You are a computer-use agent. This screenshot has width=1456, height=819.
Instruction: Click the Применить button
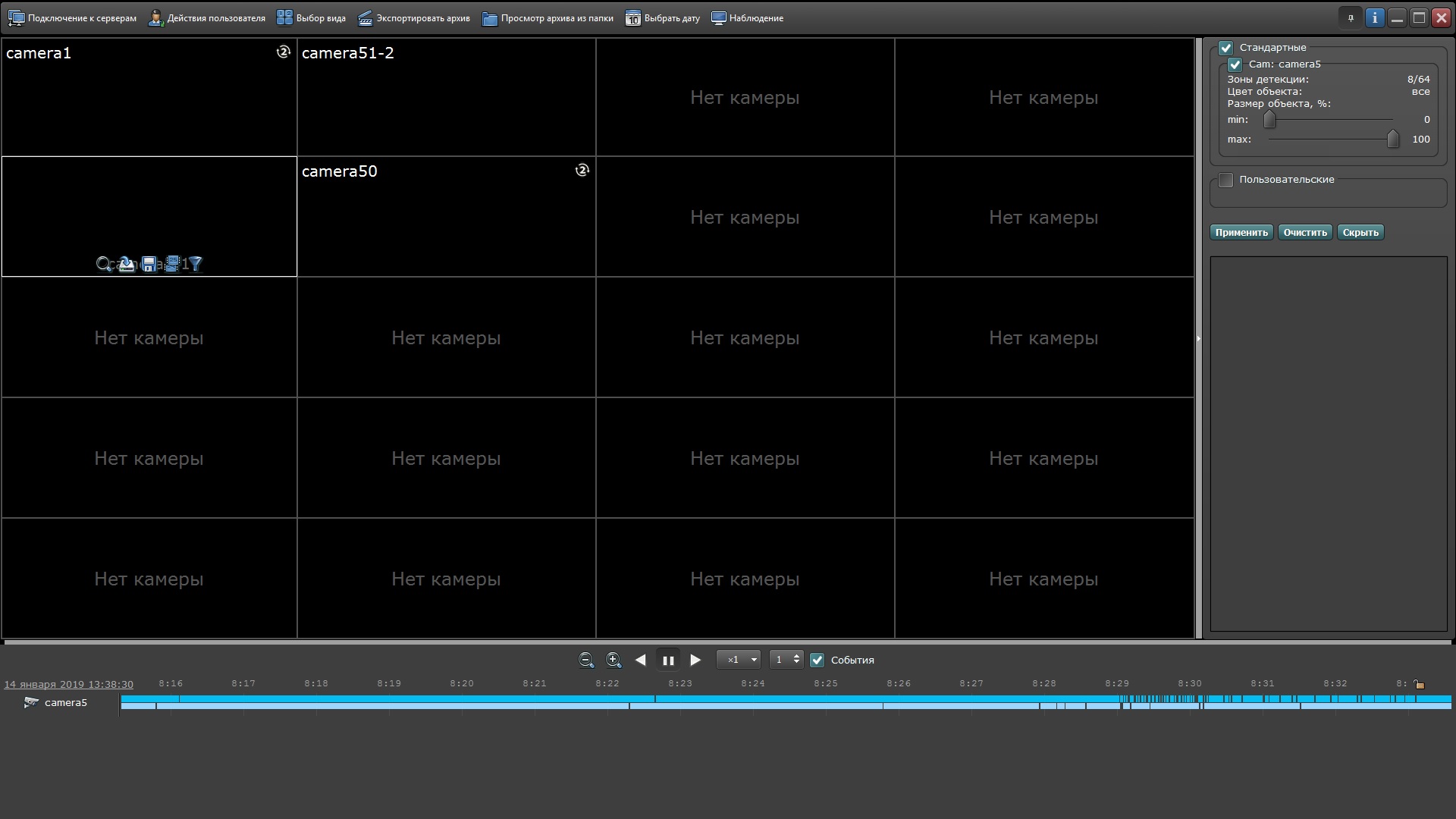click(x=1241, y=232)
